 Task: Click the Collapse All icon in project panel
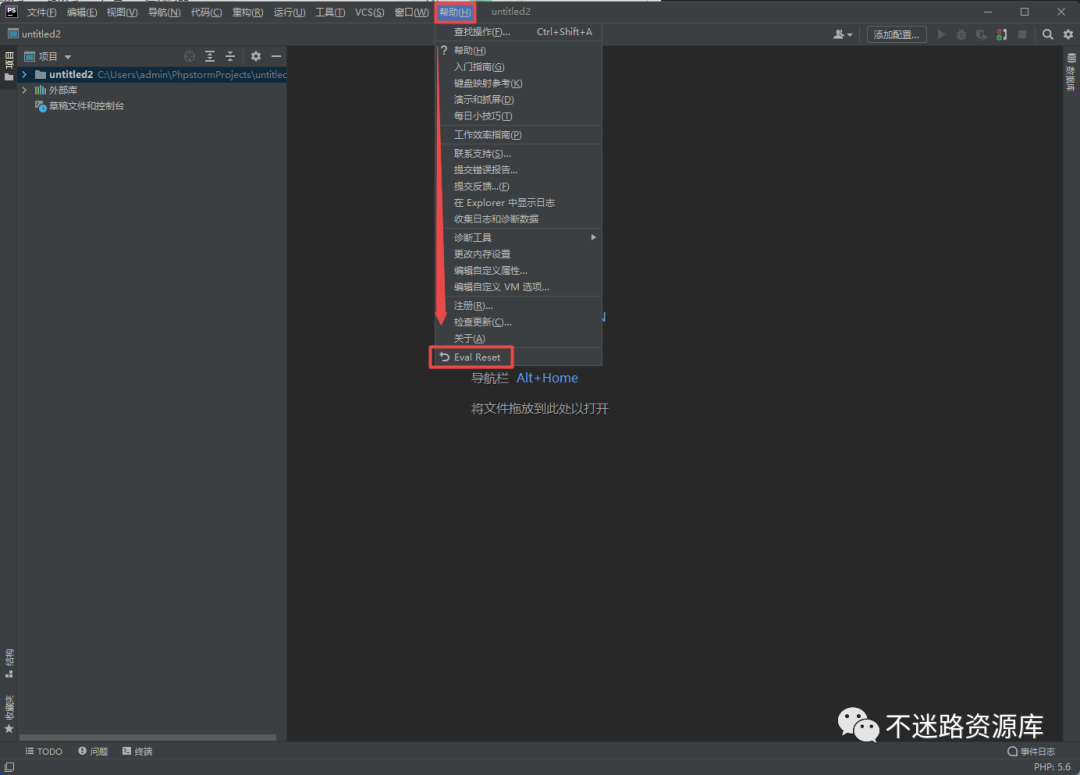click(230, 56)
